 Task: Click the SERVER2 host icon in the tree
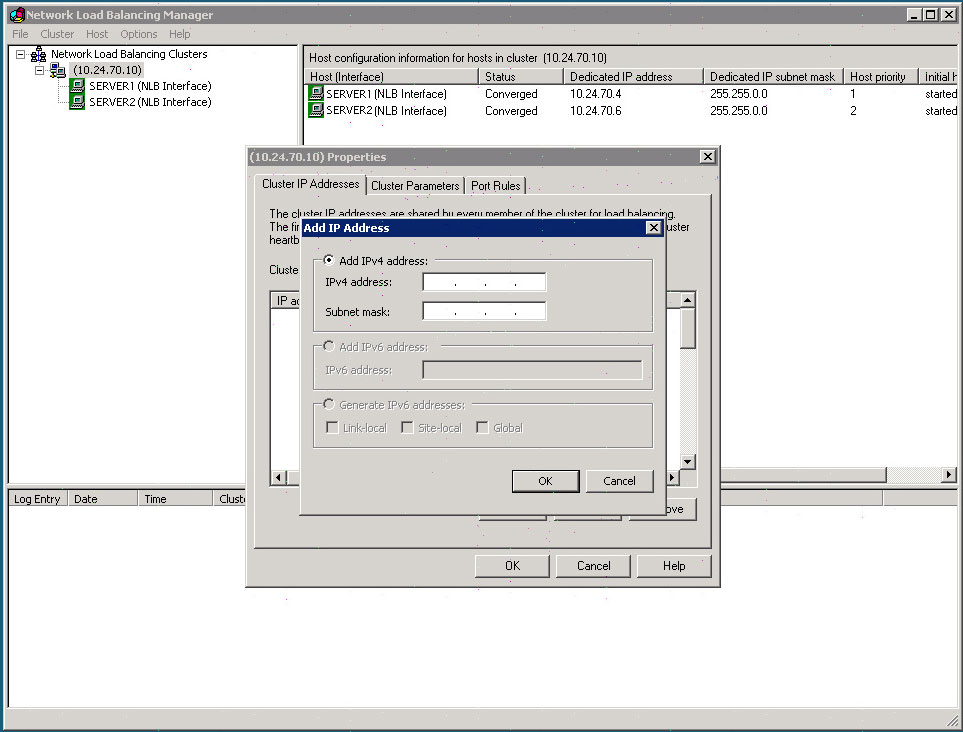tap(77, 102)
